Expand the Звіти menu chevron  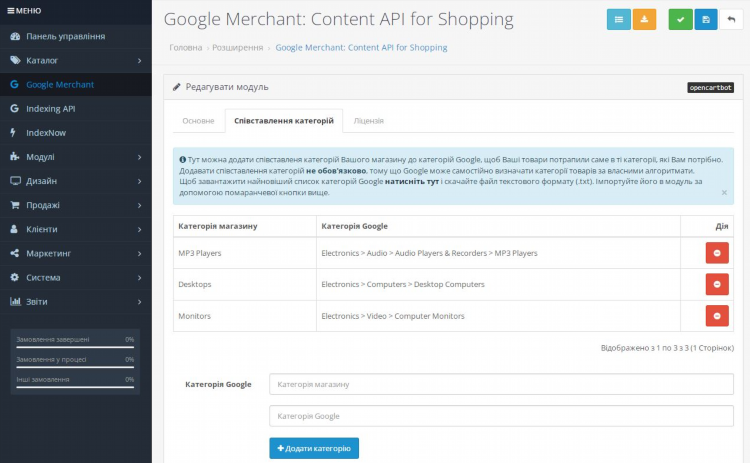pyautogui.click(x=140, y=302)
